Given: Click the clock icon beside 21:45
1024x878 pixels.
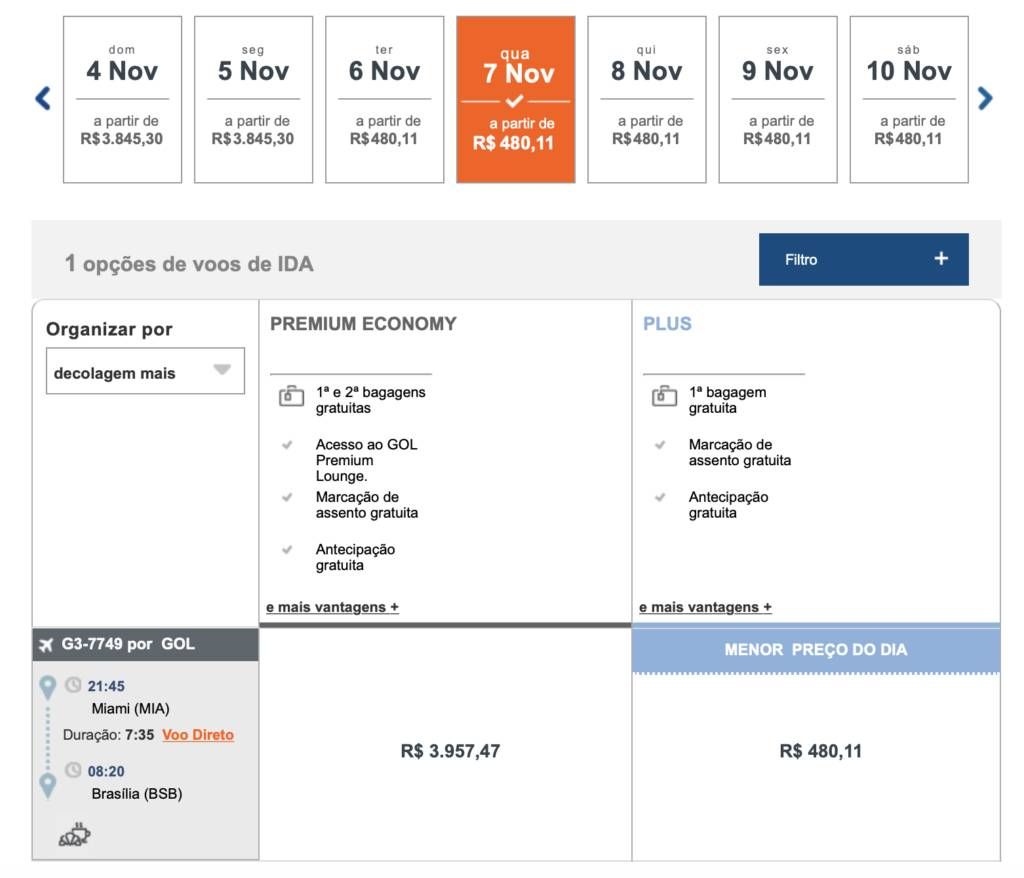Looking at the screenshot, I should (73, 685).
